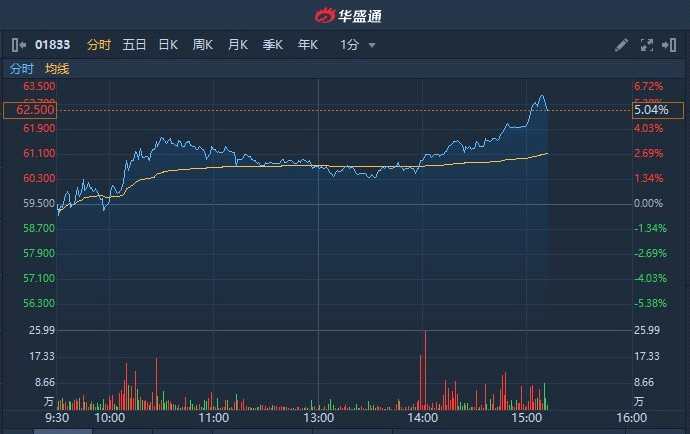The width and height of the screenshot is (690, 434).
Task: Switch to the 五日 five-day view
Action: (134, 45)
